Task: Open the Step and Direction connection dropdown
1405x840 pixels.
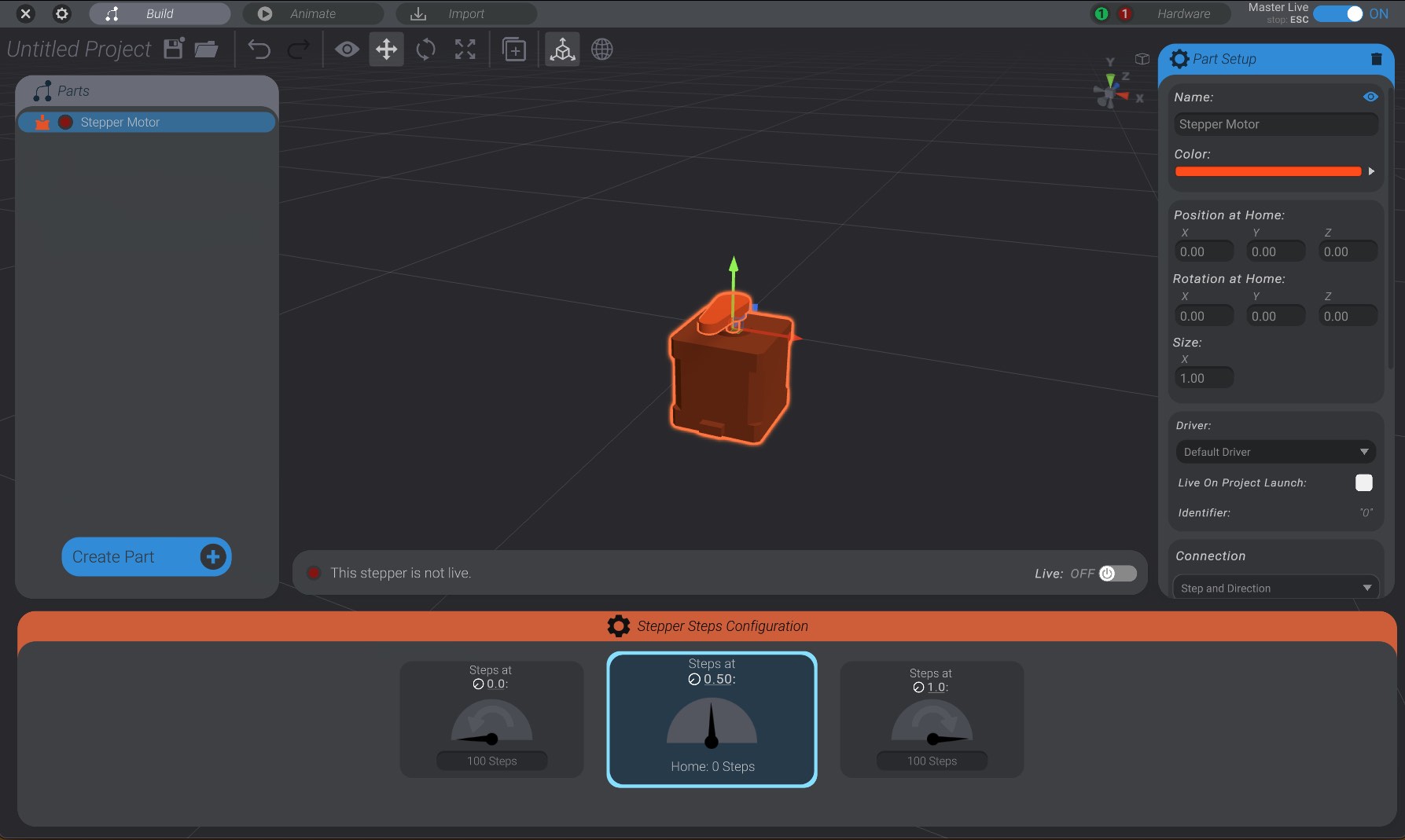Action: click(1274, 588)
